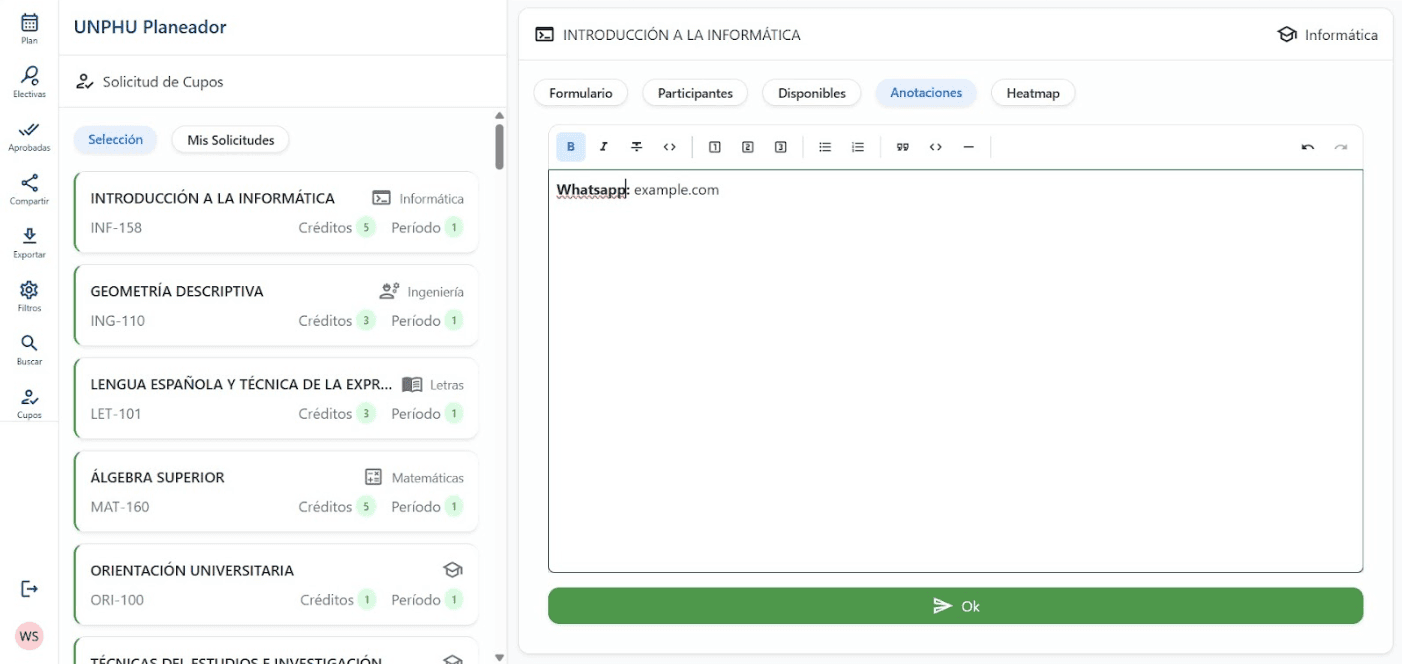Click the Solicitud de Cupos header
Image resolution: width=1402 pixels, height=670 pixels.
(x=150, y=82)
